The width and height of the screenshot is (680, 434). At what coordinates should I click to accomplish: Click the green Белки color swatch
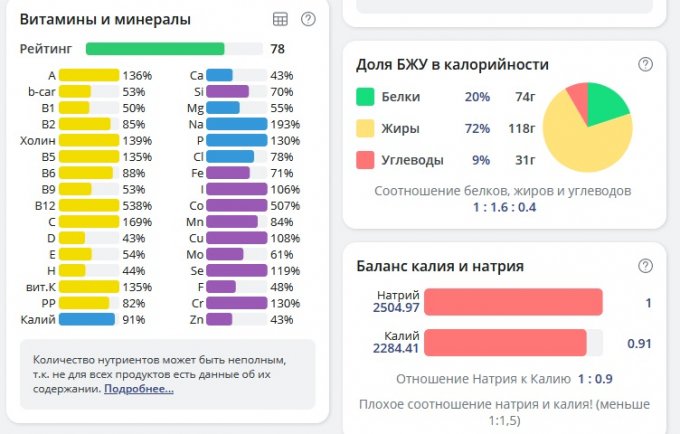pos(365,97)
